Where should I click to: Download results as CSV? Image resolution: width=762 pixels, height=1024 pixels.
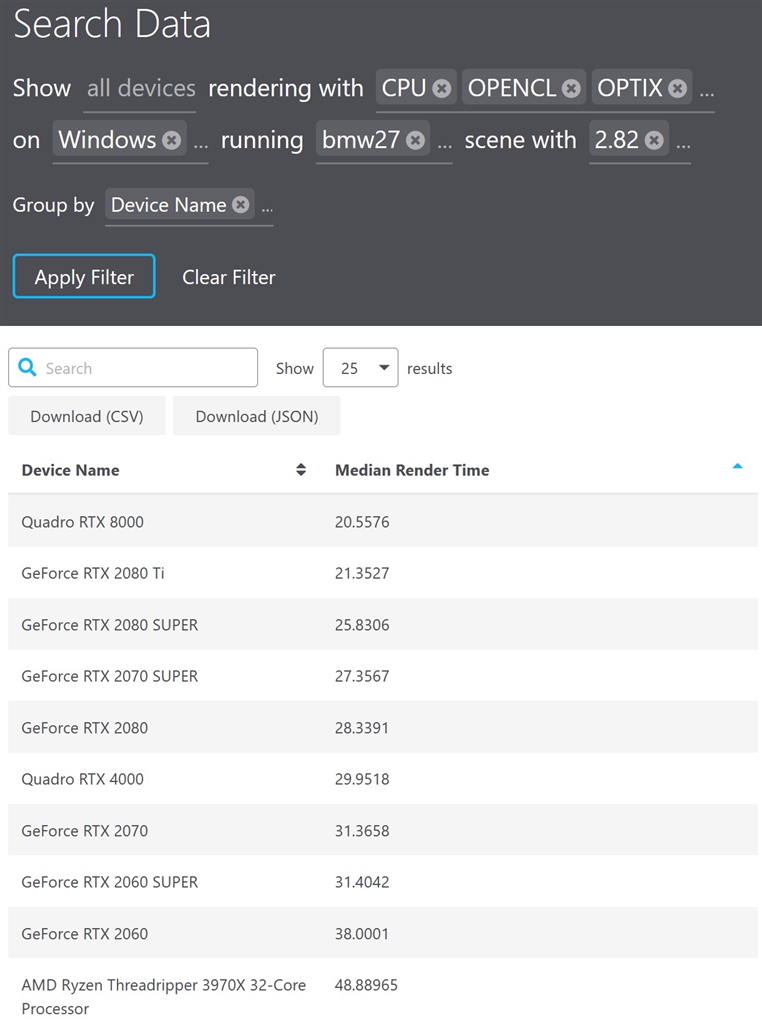pos(87,416)
